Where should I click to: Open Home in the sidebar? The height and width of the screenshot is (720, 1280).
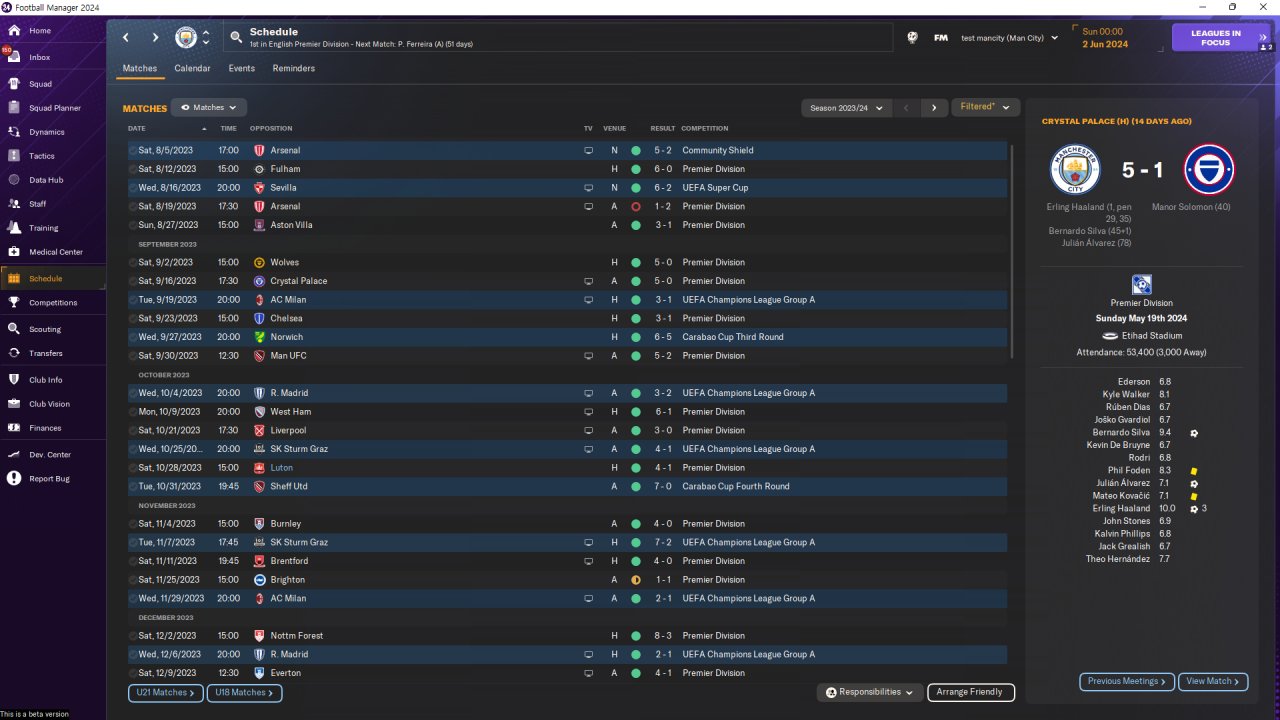coord(40,31)
